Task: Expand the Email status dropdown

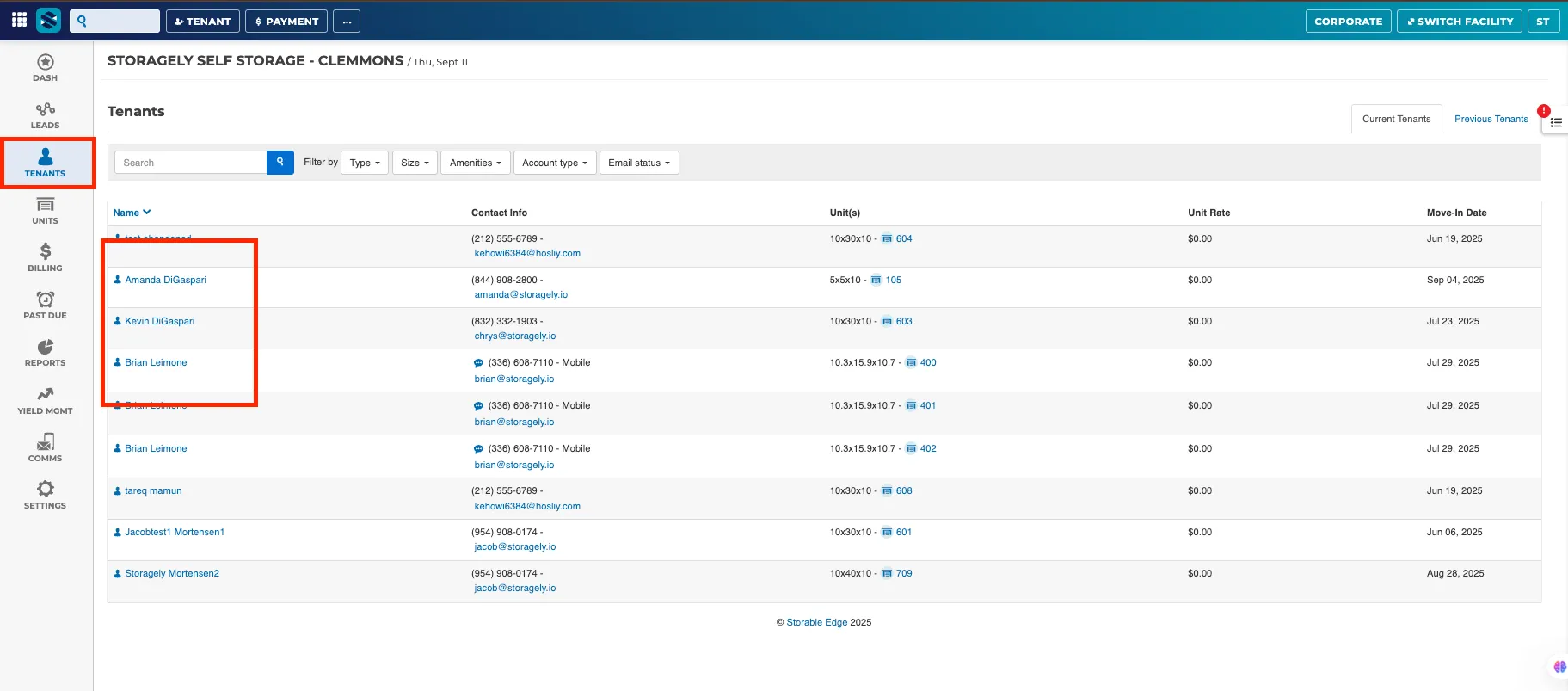Action: coord(639,163)
